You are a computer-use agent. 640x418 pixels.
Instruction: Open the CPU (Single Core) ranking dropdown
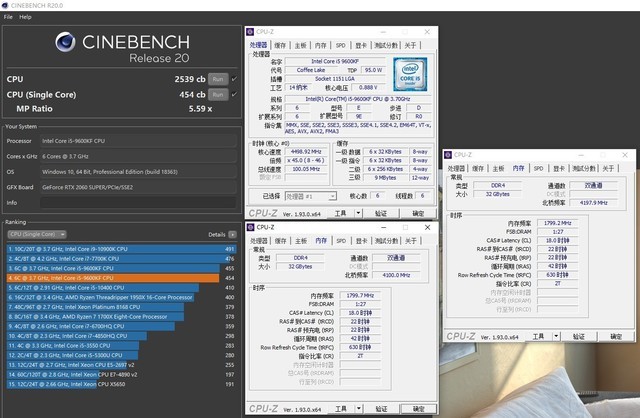(37, 234)
